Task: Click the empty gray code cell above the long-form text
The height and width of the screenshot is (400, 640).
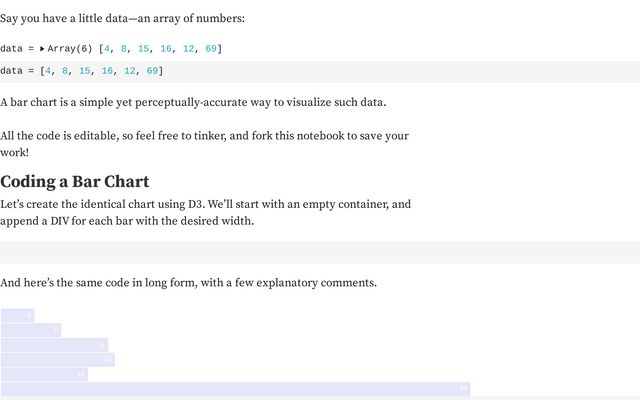Action: tap(320, 252)
